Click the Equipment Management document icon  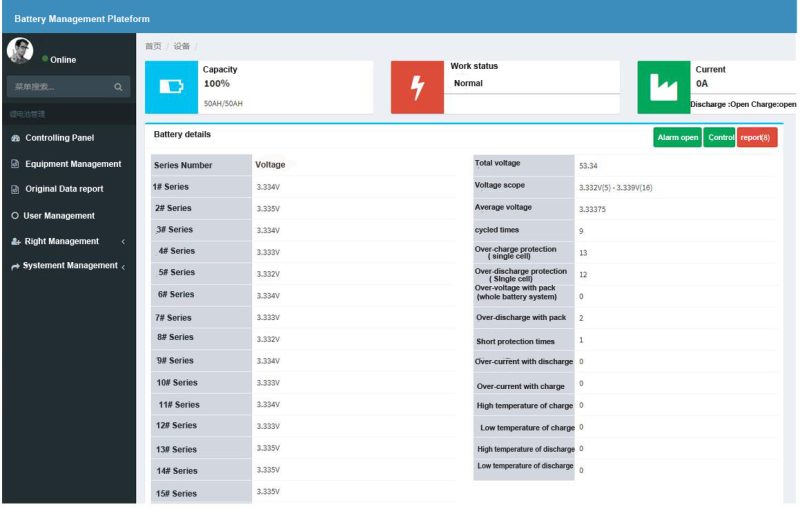click(x=15, y=164)
